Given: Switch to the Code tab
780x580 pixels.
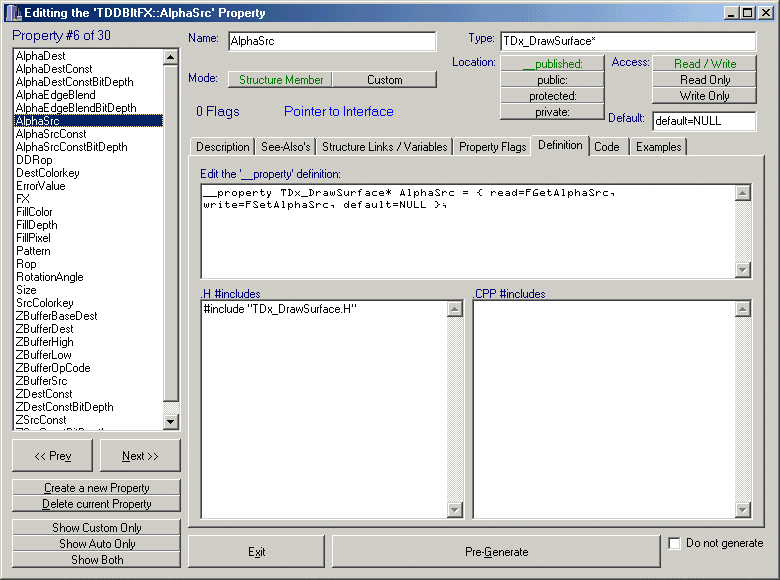Looking at the screenshot, I should click(x=606, y=147).
